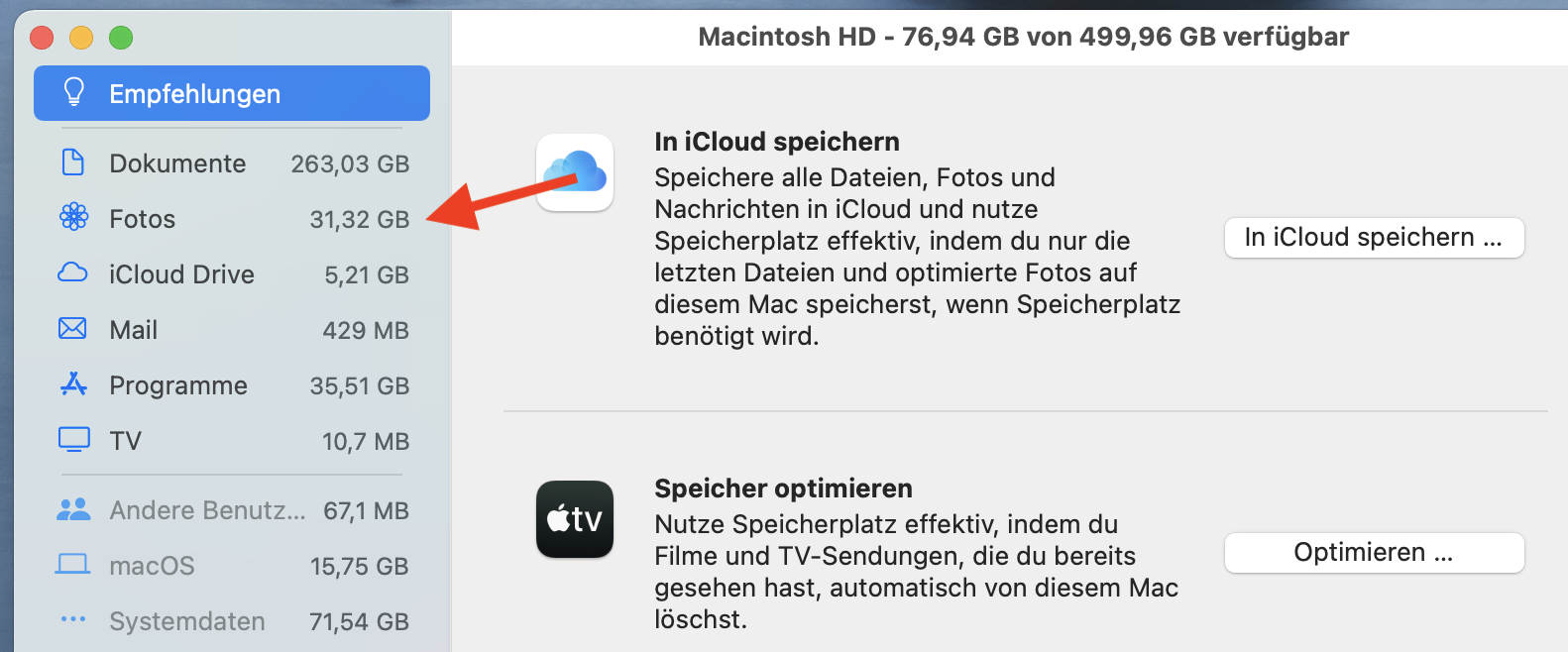Click the Dokumente document icon
The image size is (1568, 652).
pyautogui.click(x=73, y=163)
